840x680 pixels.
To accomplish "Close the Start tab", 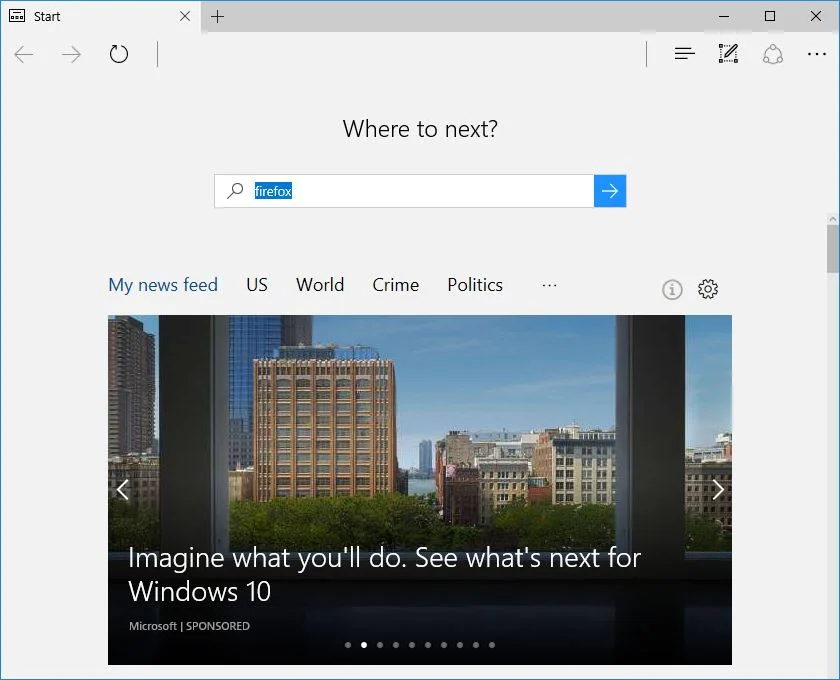I will [x=185, y=17].
